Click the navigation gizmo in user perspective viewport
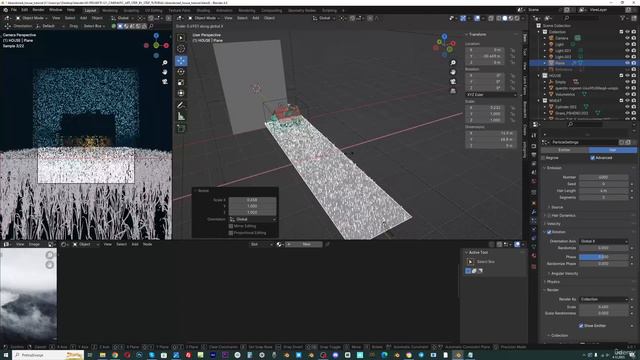Viewport: 640px width, 360px height. click(444, 44)
